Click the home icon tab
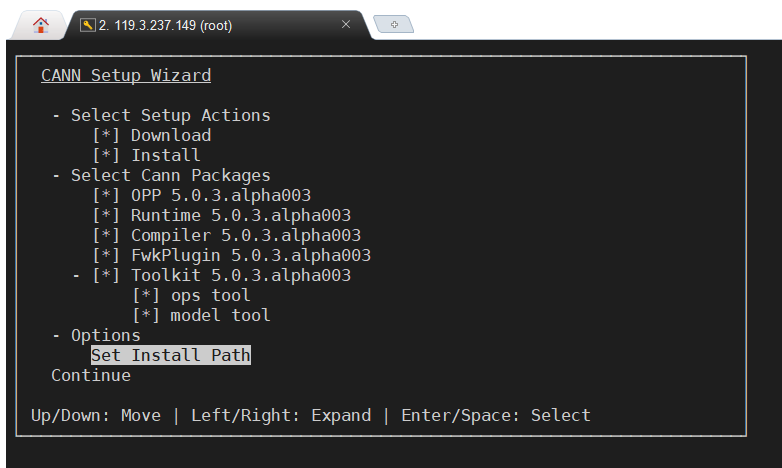 pos(41,25)
